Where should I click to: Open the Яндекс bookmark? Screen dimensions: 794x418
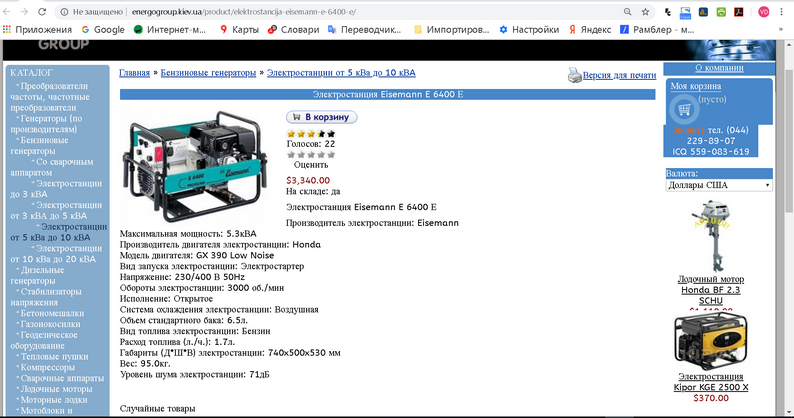590,30
